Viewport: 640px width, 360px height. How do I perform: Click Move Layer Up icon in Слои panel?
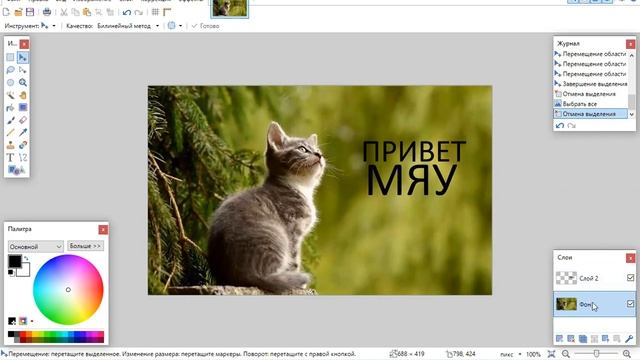click(606, 339)
